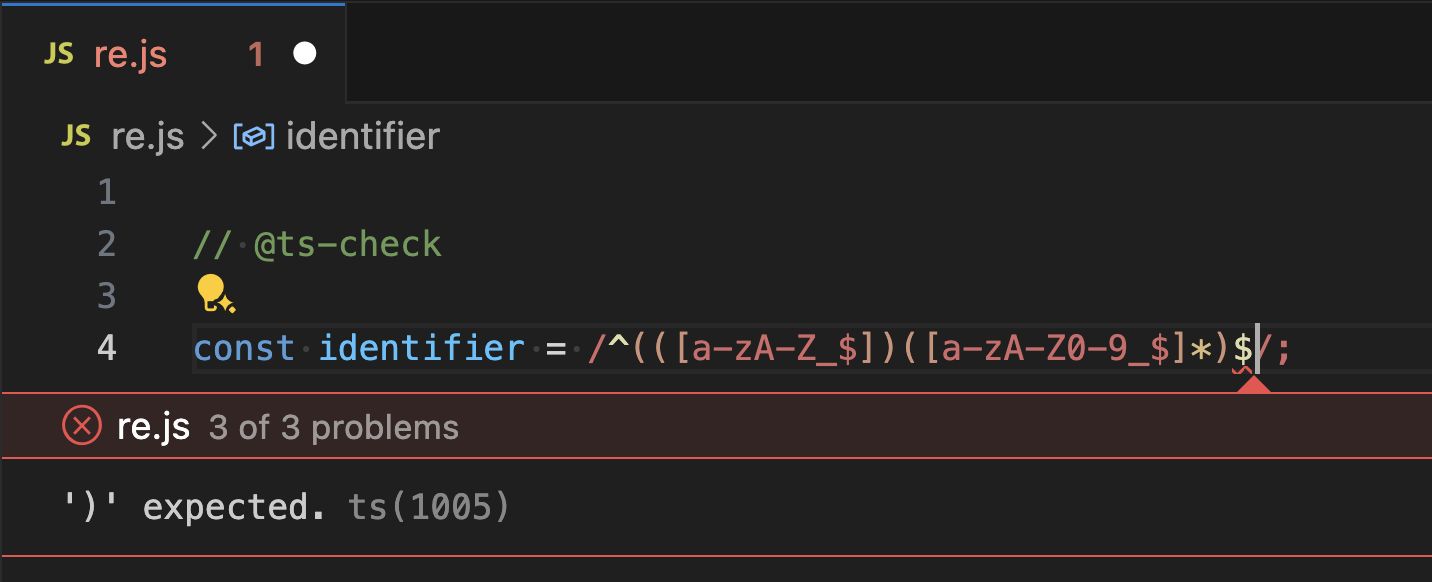
Task: Click the JS icon in the breadcrumb bar
Action: (x=75, y=136)
